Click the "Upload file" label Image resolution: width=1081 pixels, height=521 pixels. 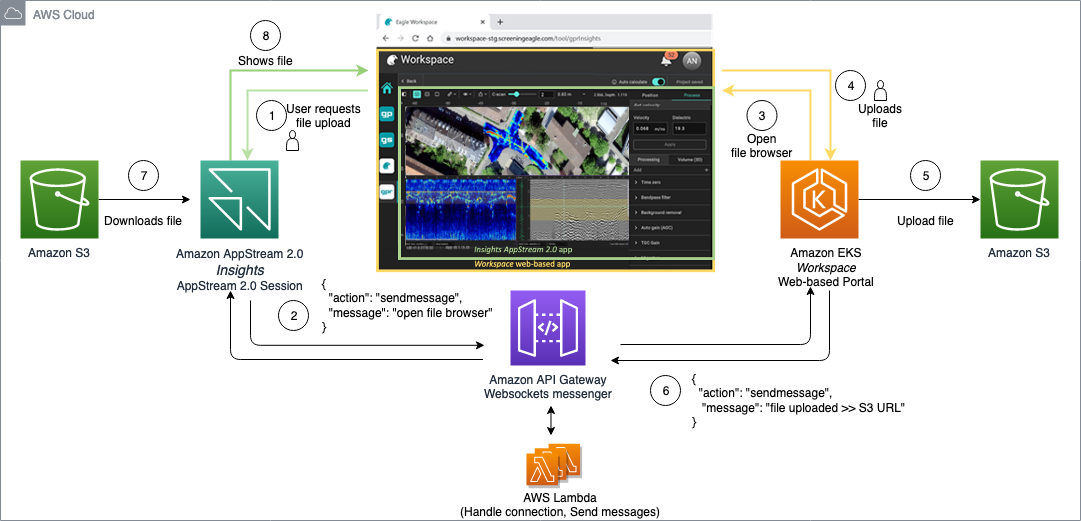(925, 221)
